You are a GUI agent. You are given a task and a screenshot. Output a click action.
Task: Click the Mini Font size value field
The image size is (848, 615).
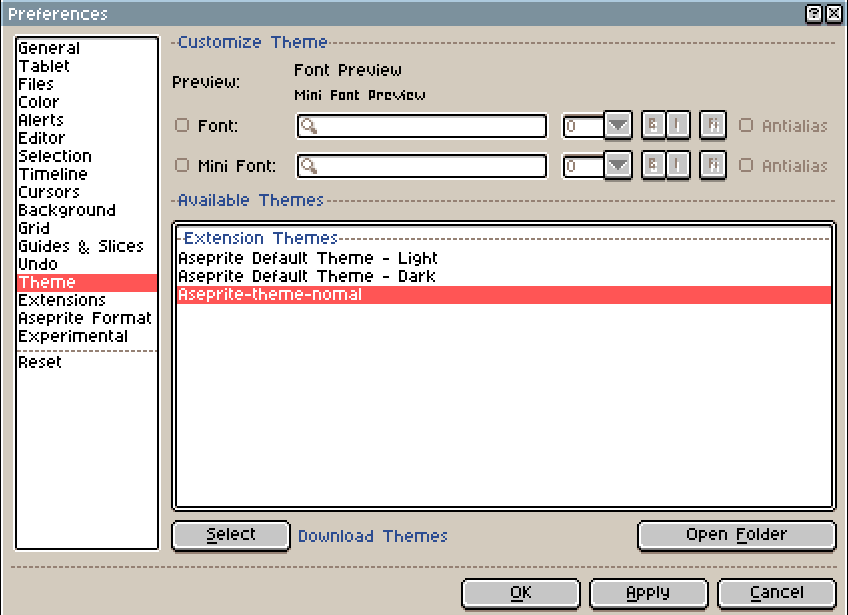(x=584, y=166)
